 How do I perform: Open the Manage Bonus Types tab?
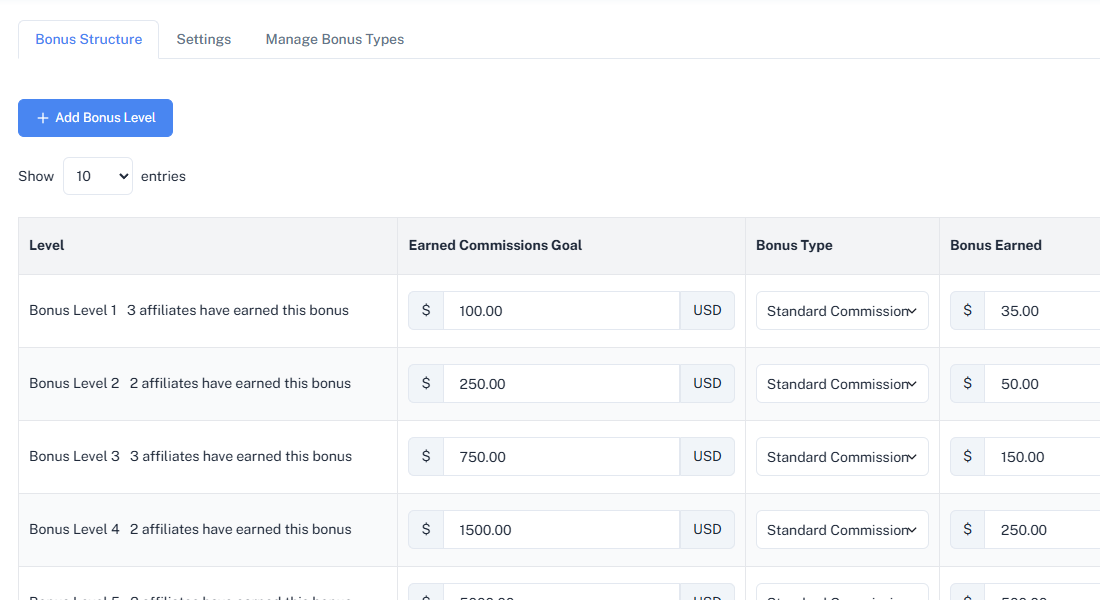click(334, 39)
